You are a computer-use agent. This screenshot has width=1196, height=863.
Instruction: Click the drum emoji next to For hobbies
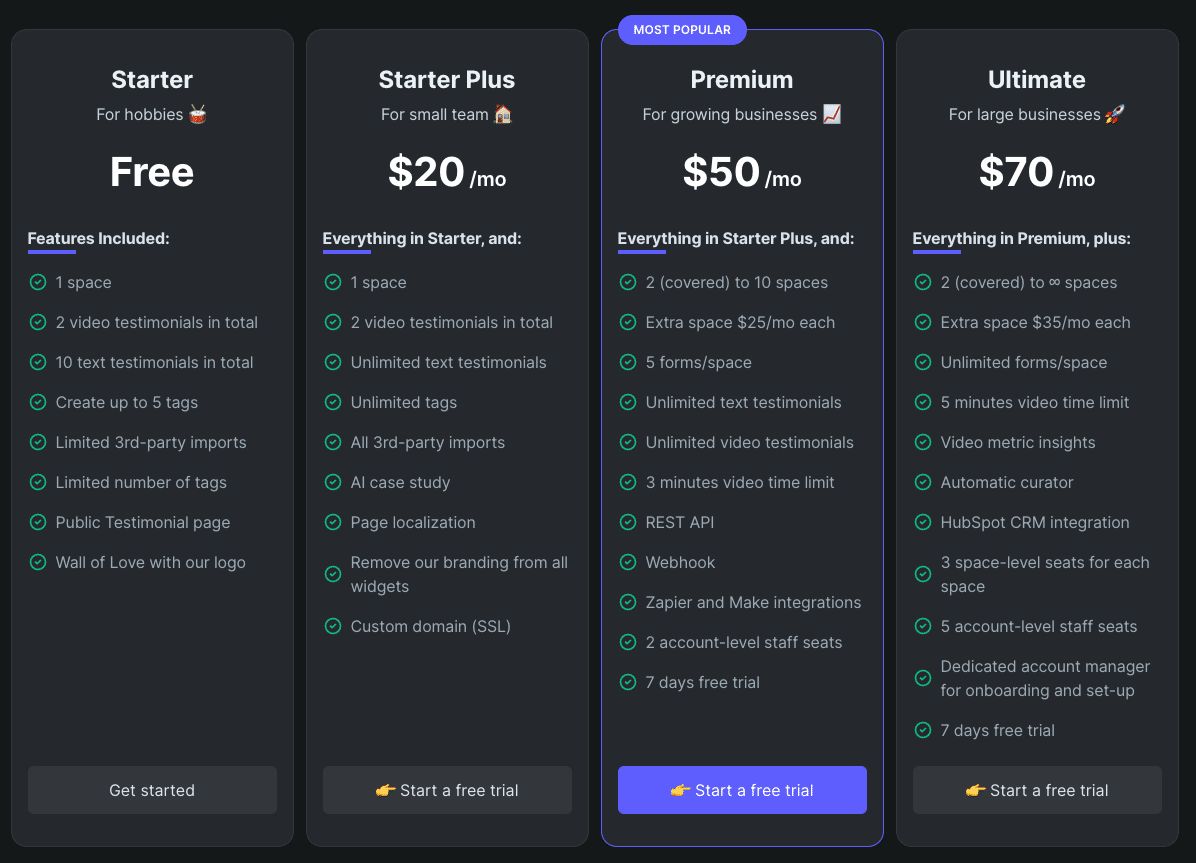[x=198, y=114]
